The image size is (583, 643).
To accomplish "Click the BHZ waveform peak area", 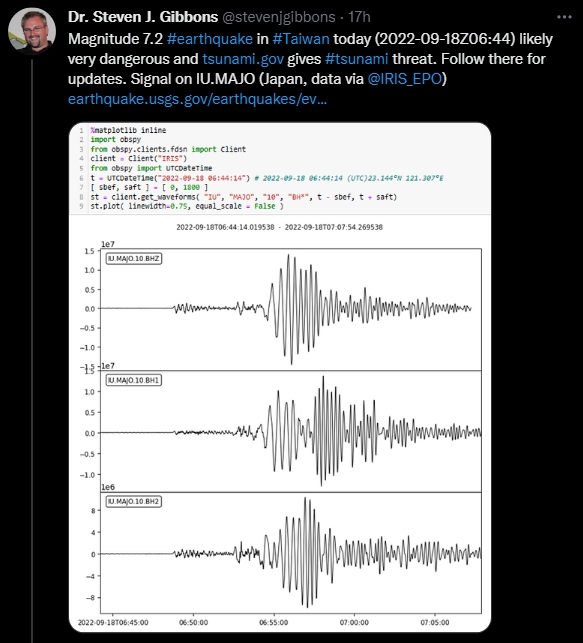I will point(290,309).
